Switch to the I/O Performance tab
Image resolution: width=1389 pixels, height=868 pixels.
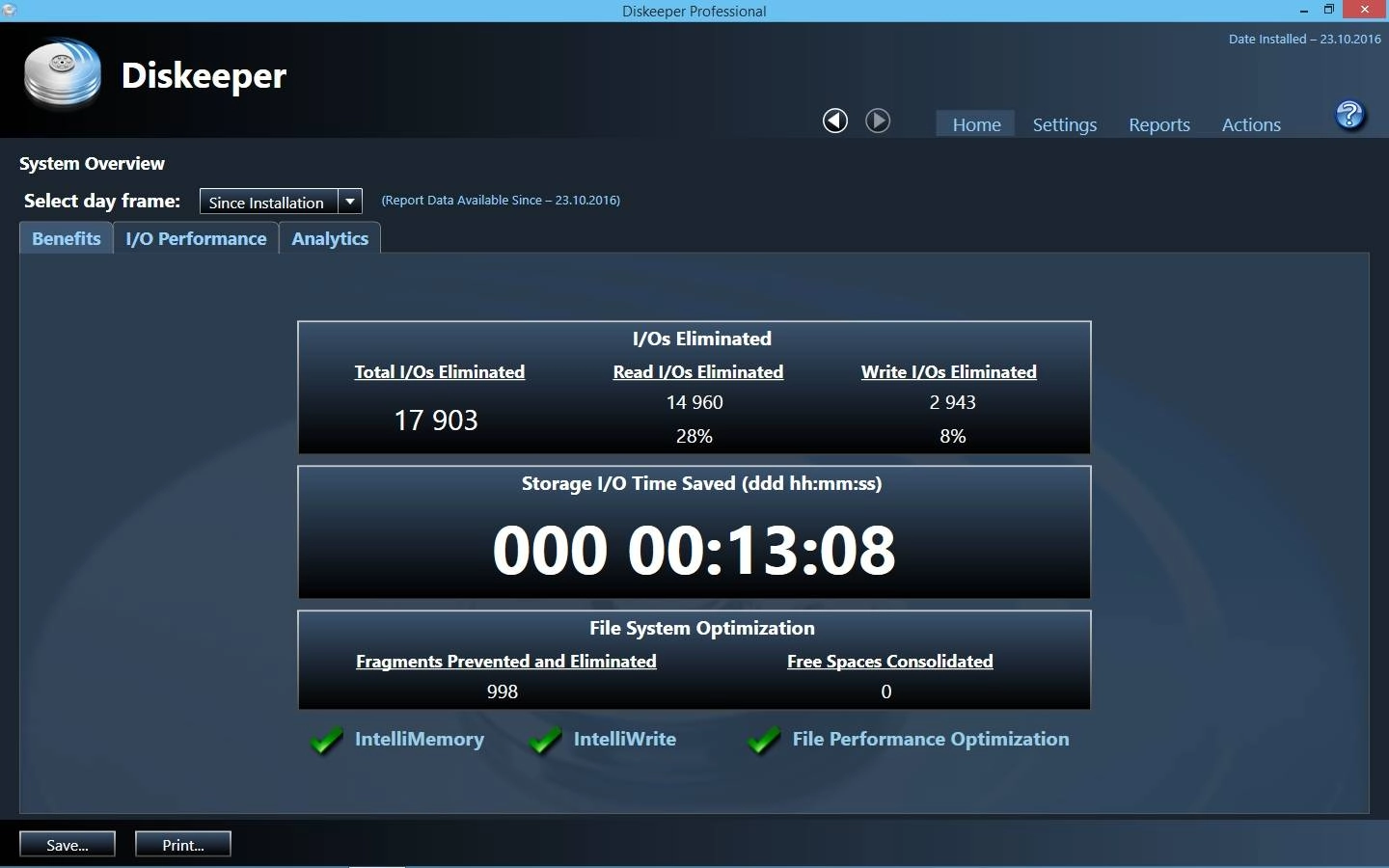click(x=196, y=238)
